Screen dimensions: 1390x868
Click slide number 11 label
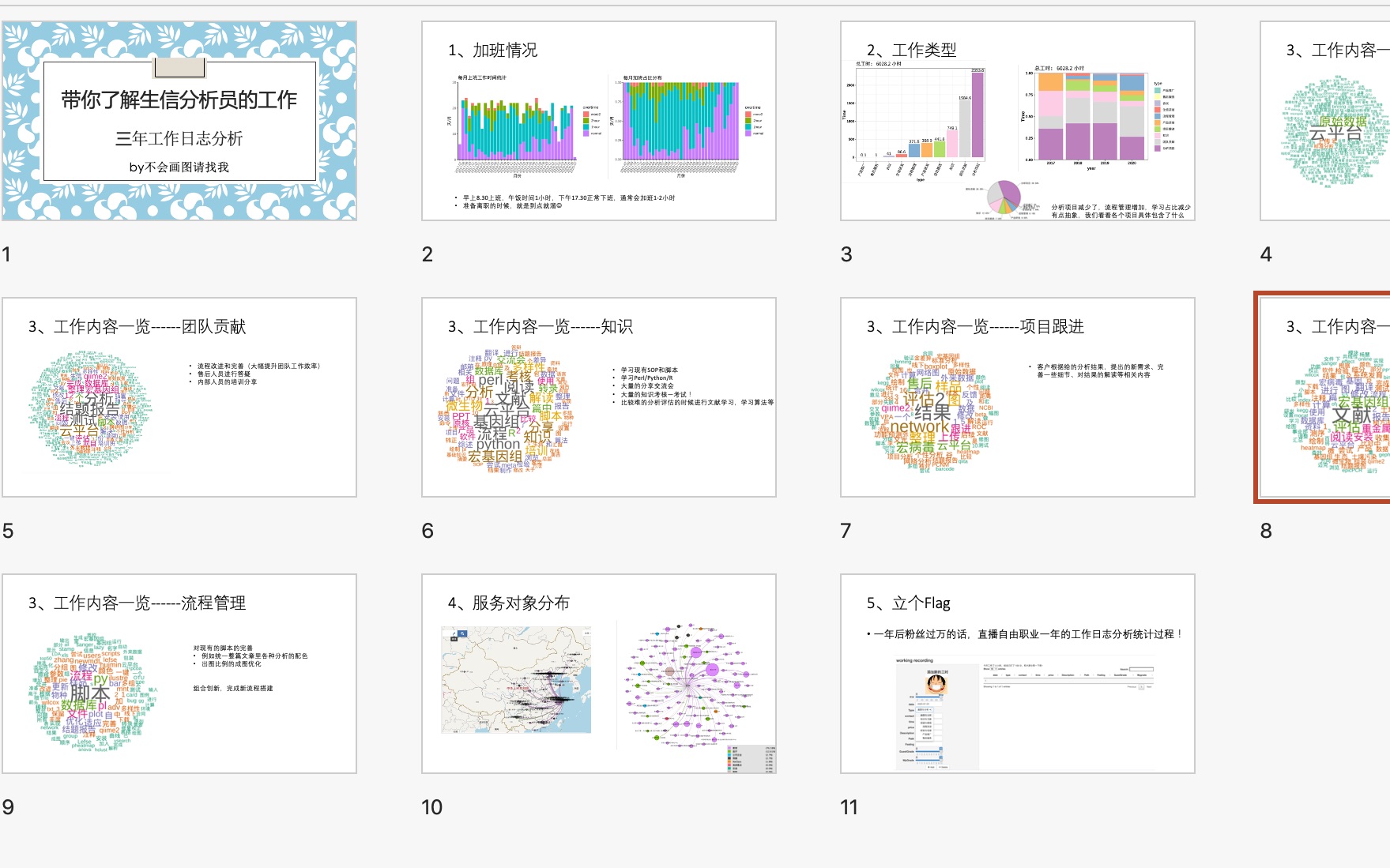[849, 807]
